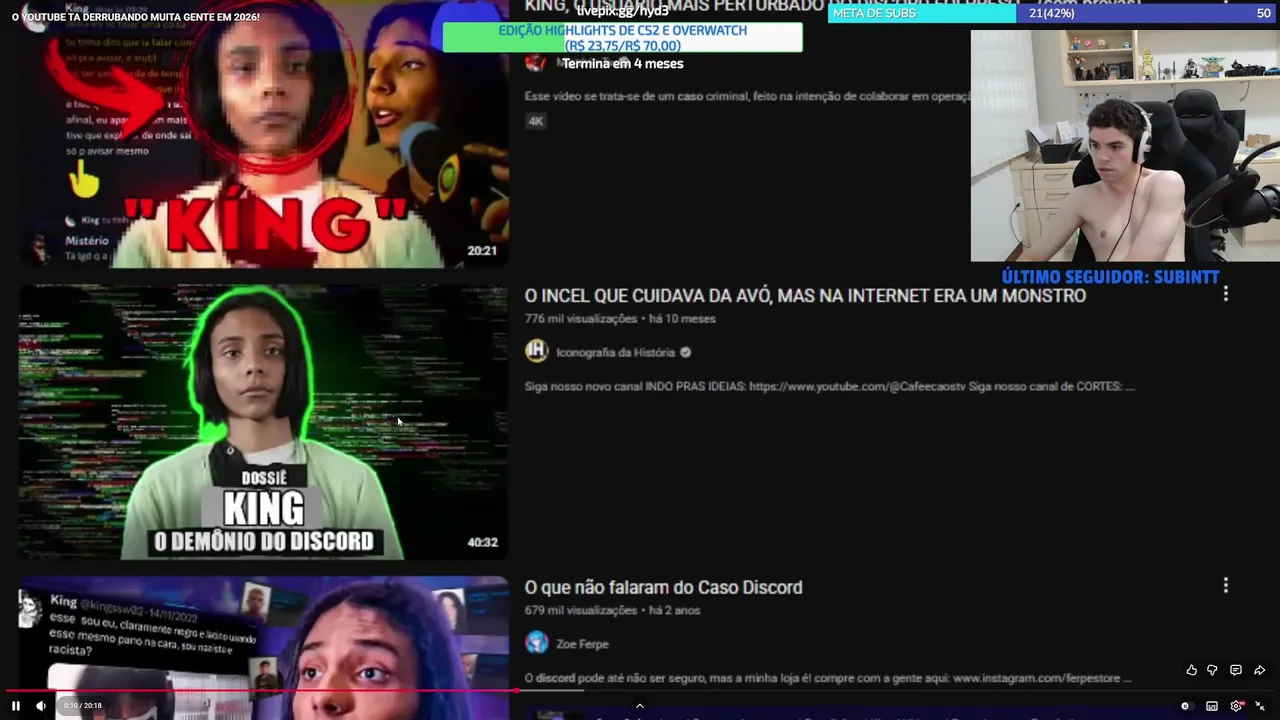Click the green highlights edition banner
This screenshot has height=720, width=1280.
point(622,38)
